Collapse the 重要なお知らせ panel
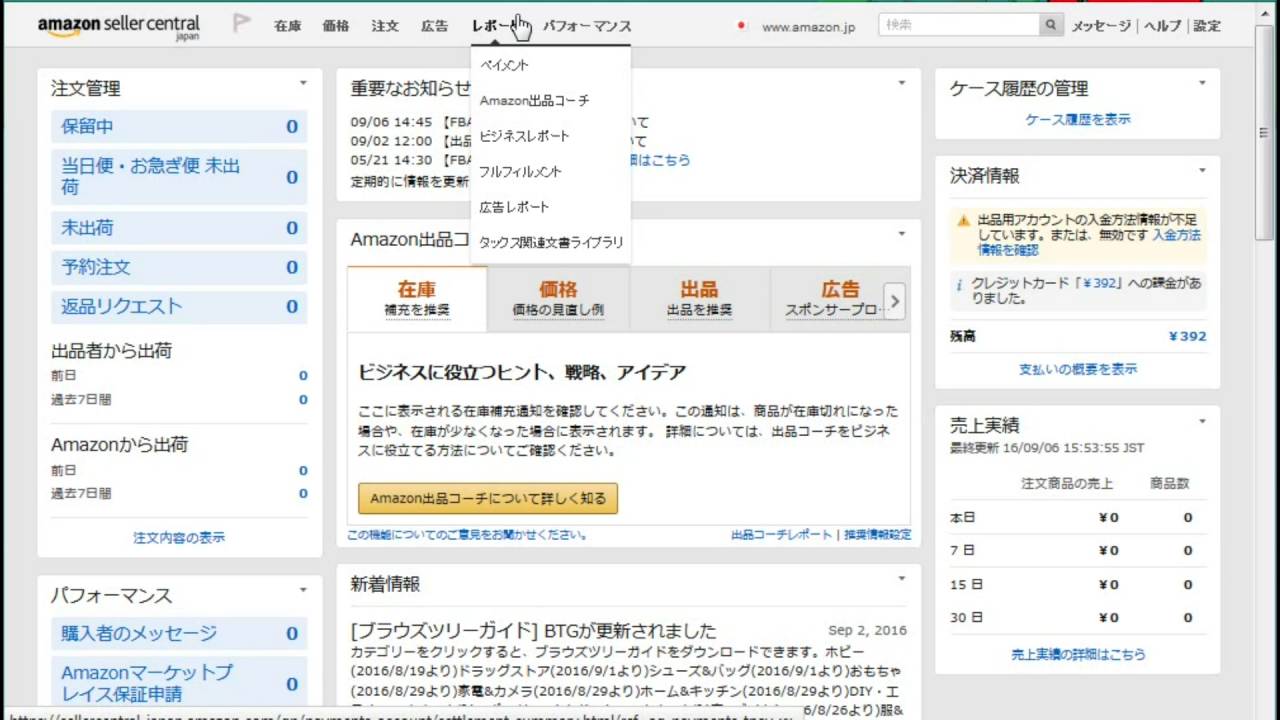 [901, 84]
